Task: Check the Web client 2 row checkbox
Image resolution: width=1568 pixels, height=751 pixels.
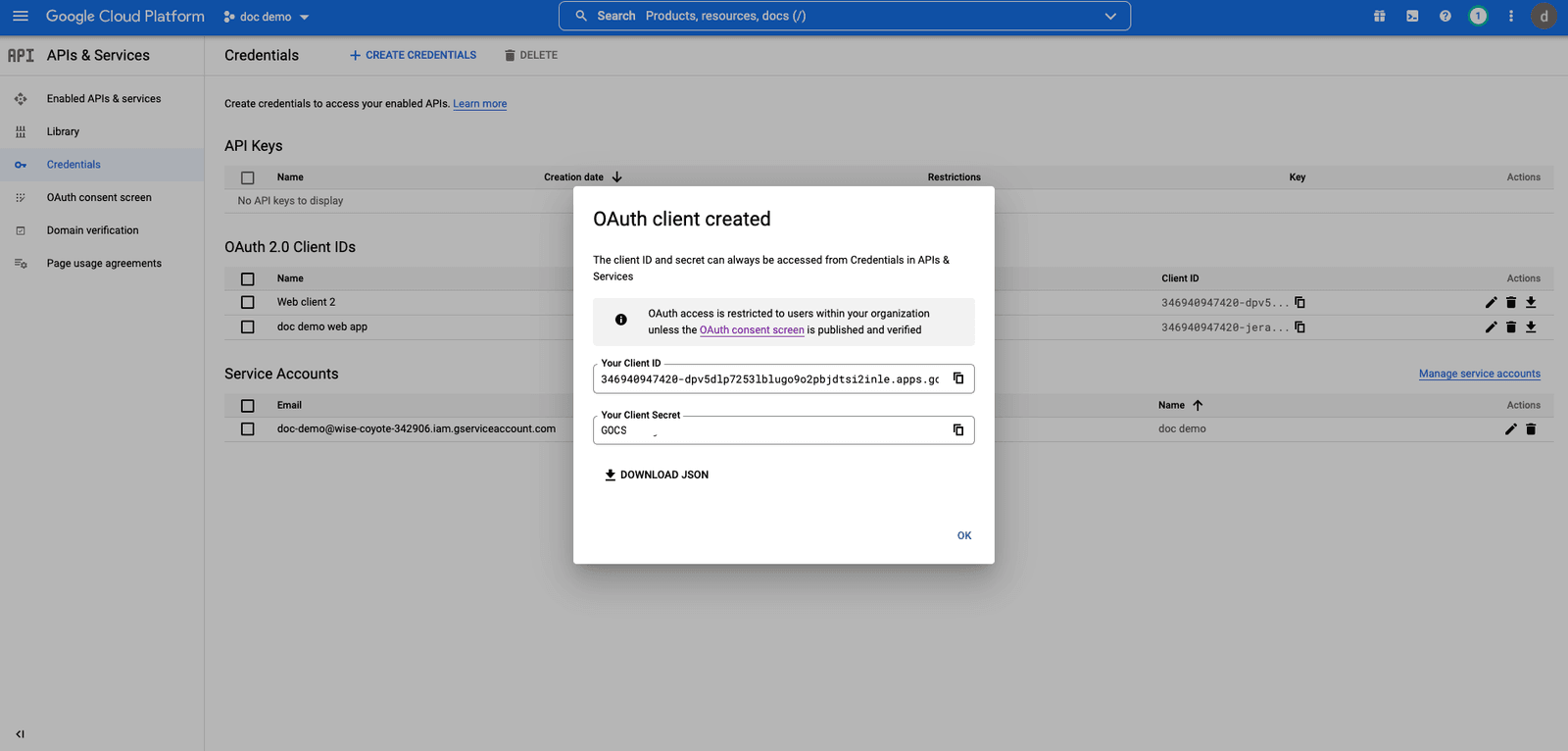Action: point(248,302)
